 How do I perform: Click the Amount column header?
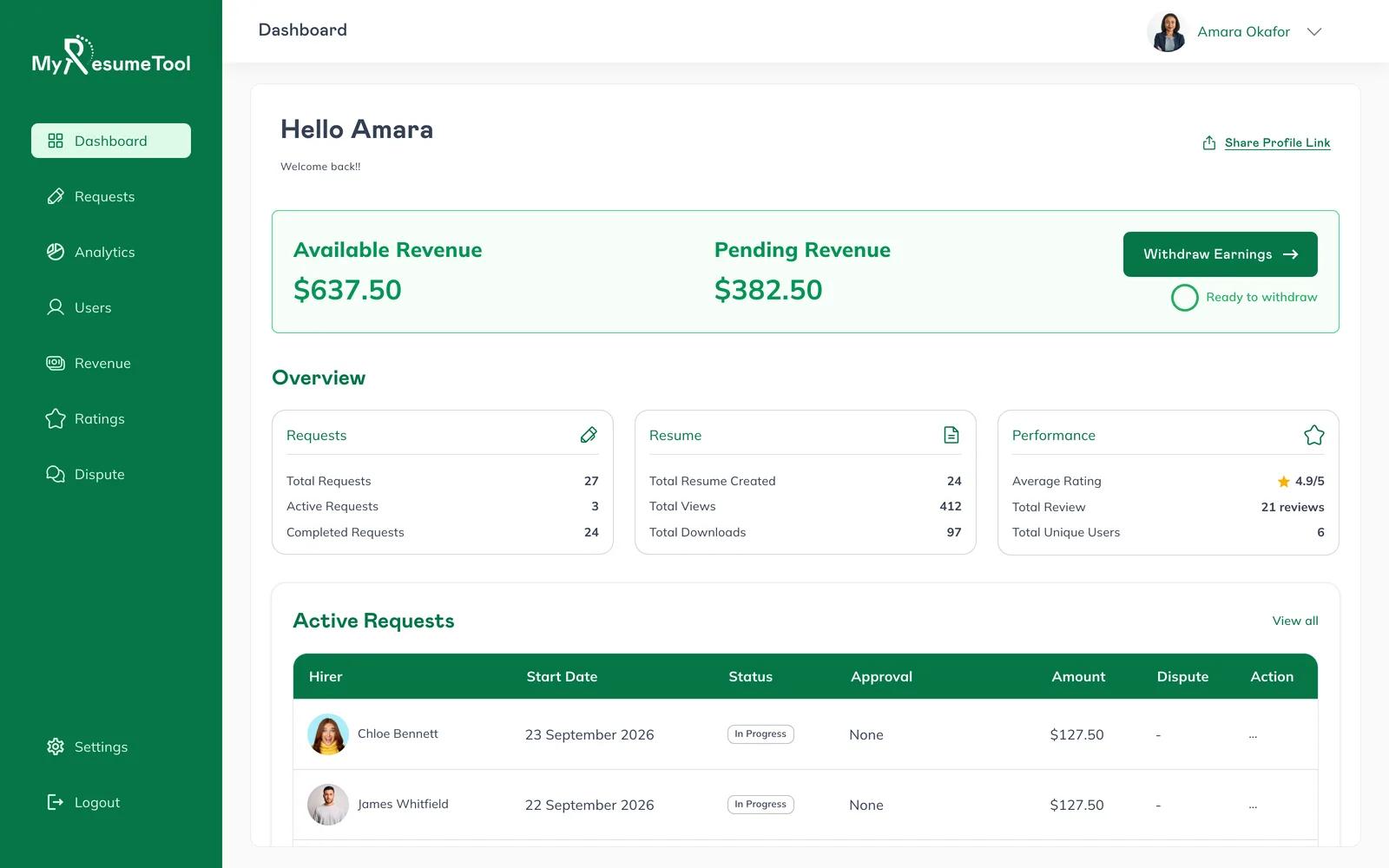coord(1078,676)
